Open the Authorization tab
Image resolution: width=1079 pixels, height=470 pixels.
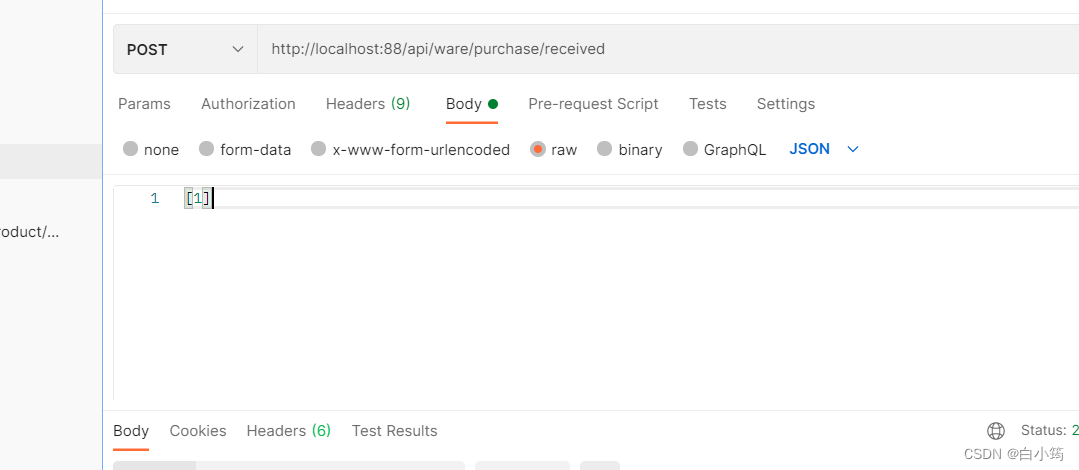coord(248,104)
